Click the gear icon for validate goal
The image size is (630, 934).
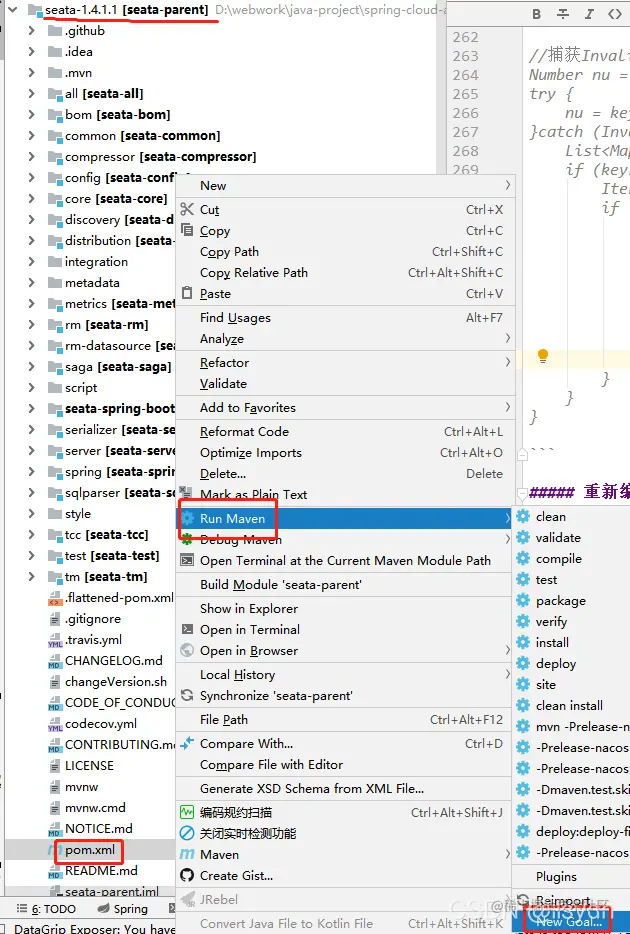(x=523, y=537)
